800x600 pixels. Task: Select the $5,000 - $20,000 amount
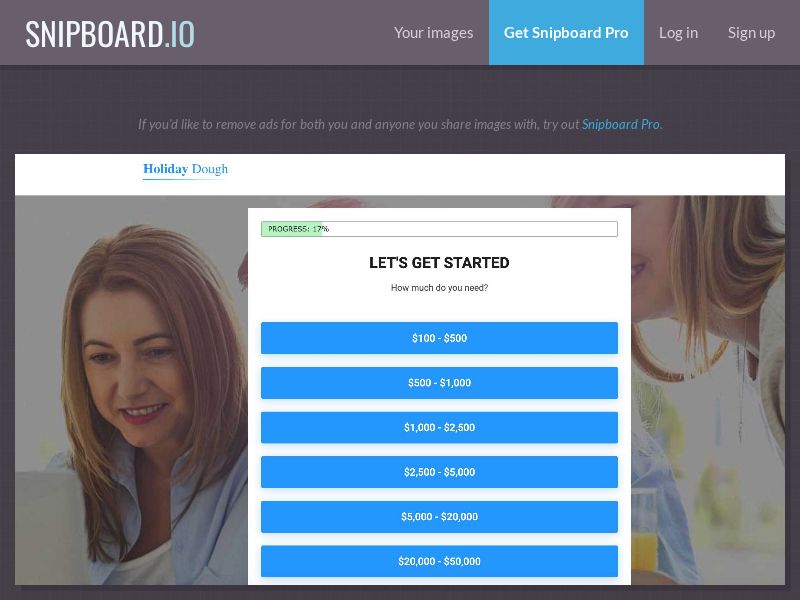pos(439,517)
